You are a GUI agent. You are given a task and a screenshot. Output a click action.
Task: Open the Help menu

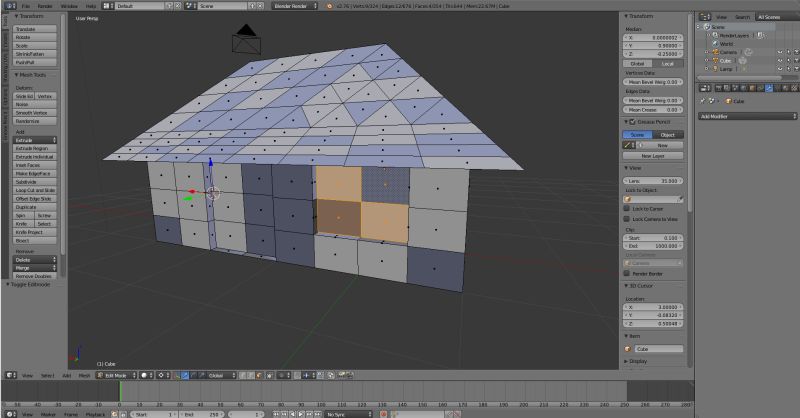click(91, 6)
